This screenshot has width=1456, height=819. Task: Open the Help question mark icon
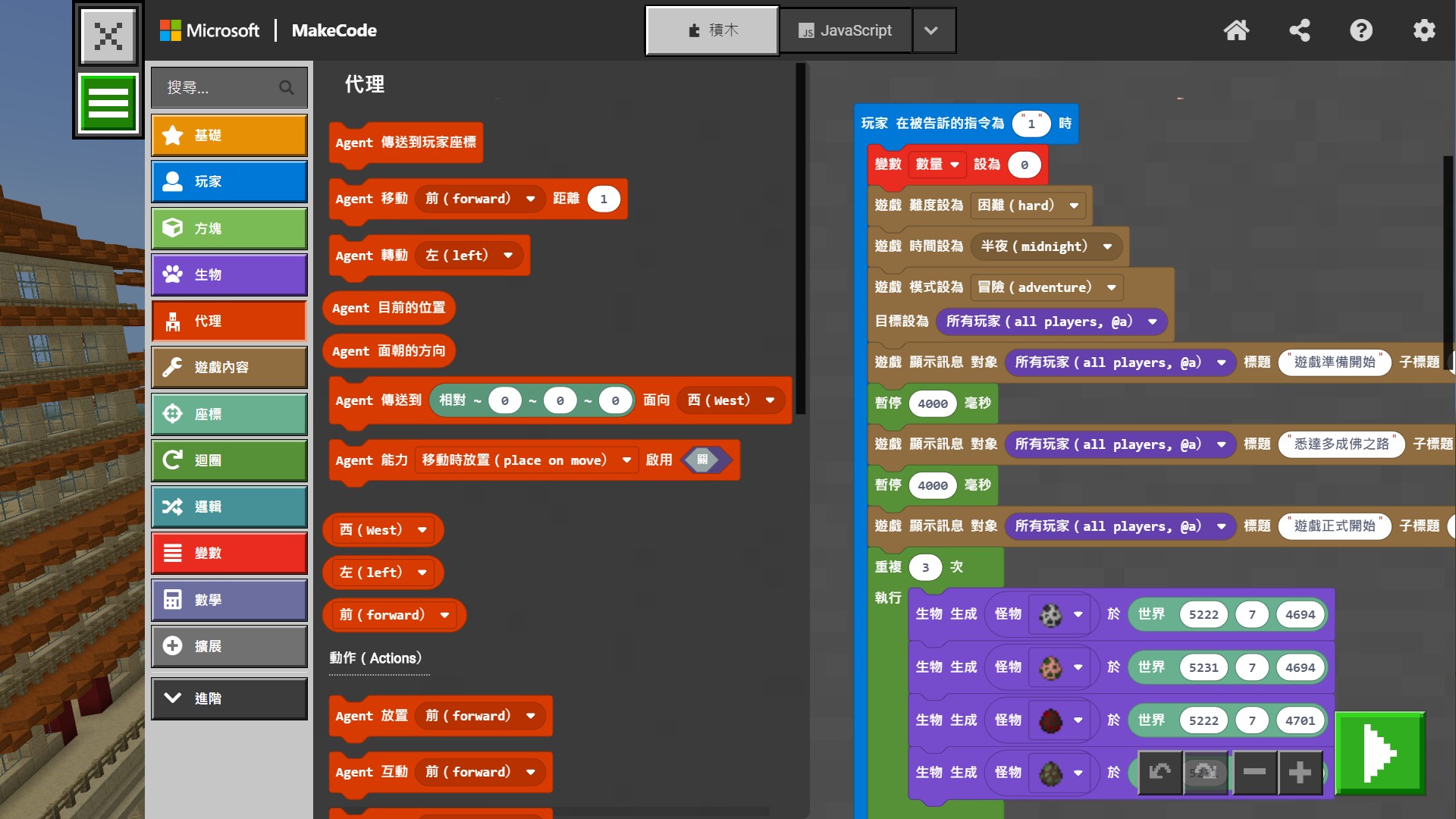[1361, 30]
